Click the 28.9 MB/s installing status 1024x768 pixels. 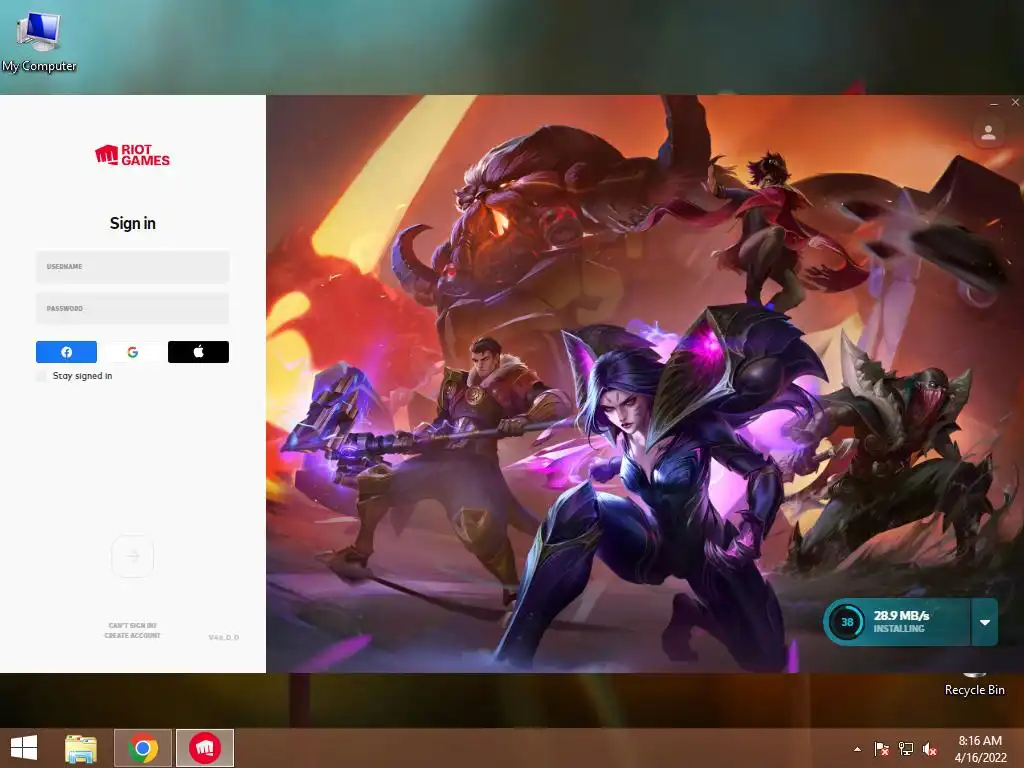[901, 621]
